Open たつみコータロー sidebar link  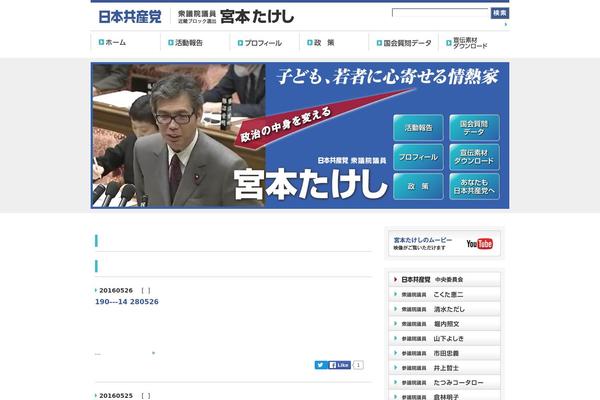444,382
